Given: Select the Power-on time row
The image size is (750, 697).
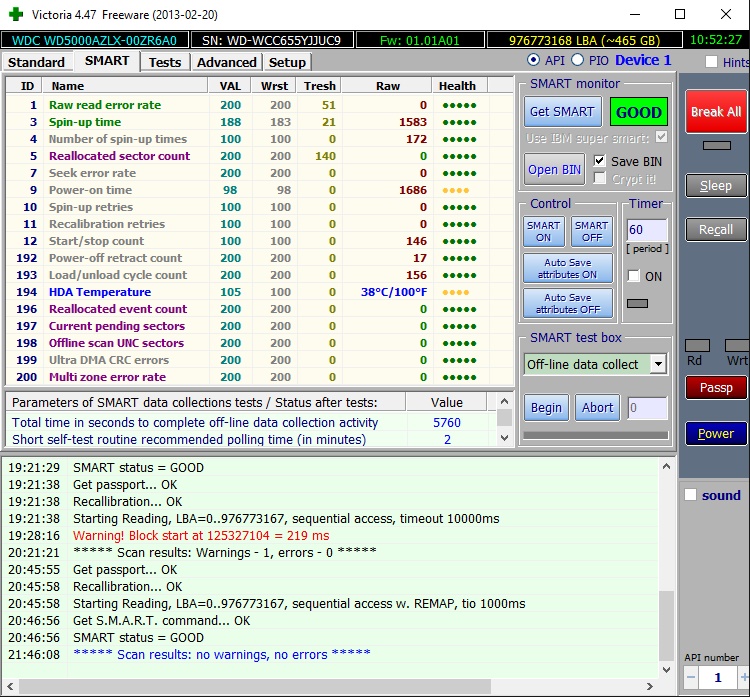Looking at the screenshot, I should point(260,190).
